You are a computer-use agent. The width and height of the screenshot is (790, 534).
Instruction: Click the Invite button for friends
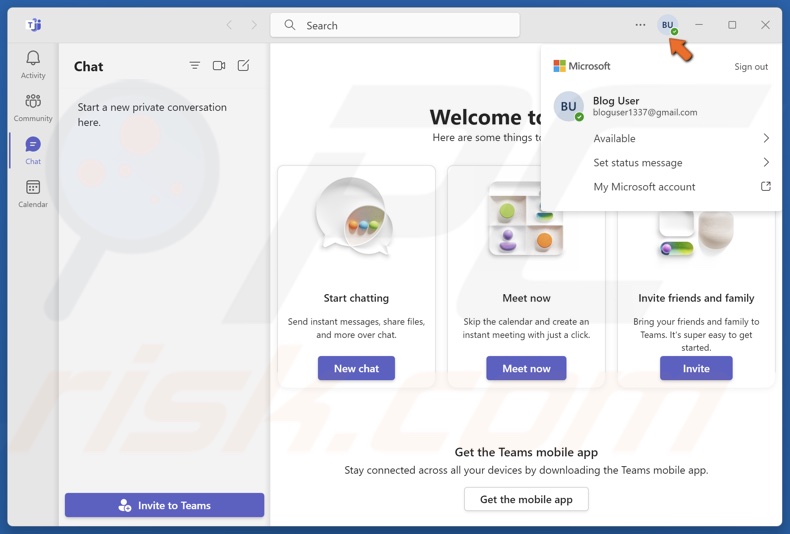696,369
